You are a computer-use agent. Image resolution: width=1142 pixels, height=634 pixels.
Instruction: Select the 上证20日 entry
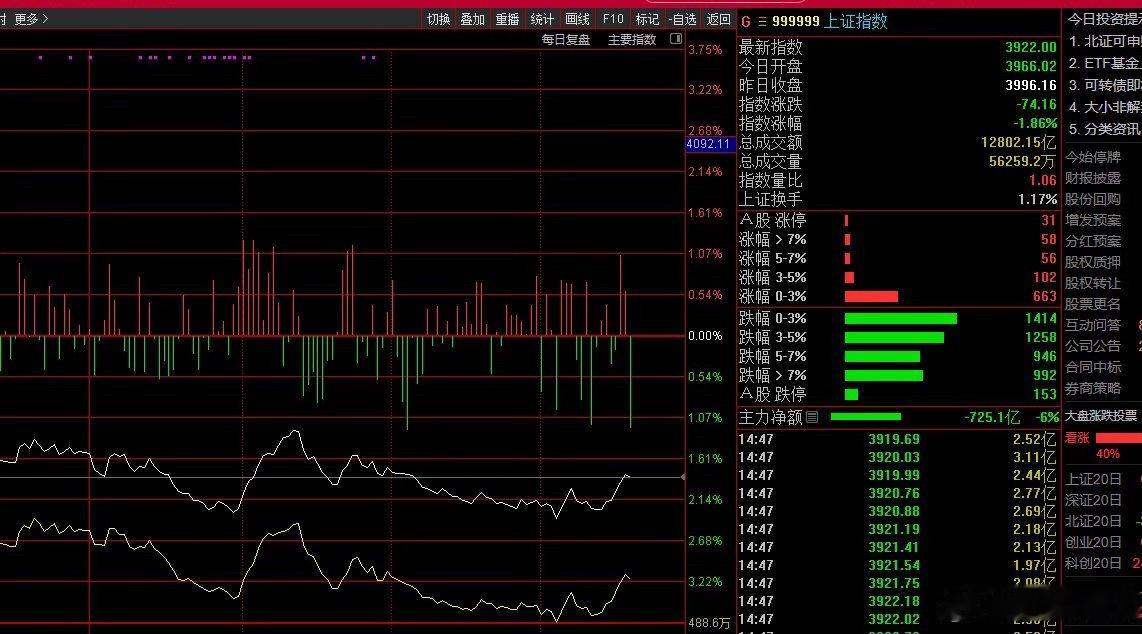[x=1093, y=479]
